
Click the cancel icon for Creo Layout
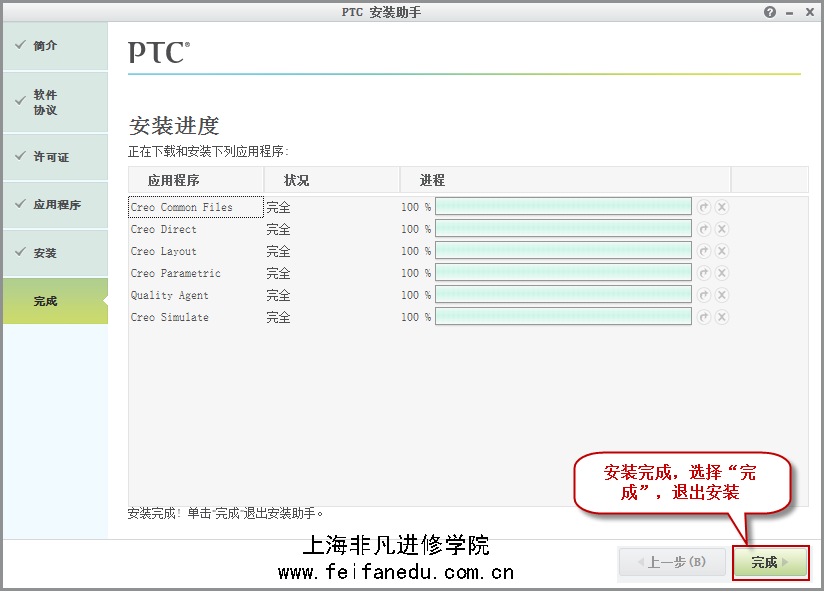pos(722,251)
